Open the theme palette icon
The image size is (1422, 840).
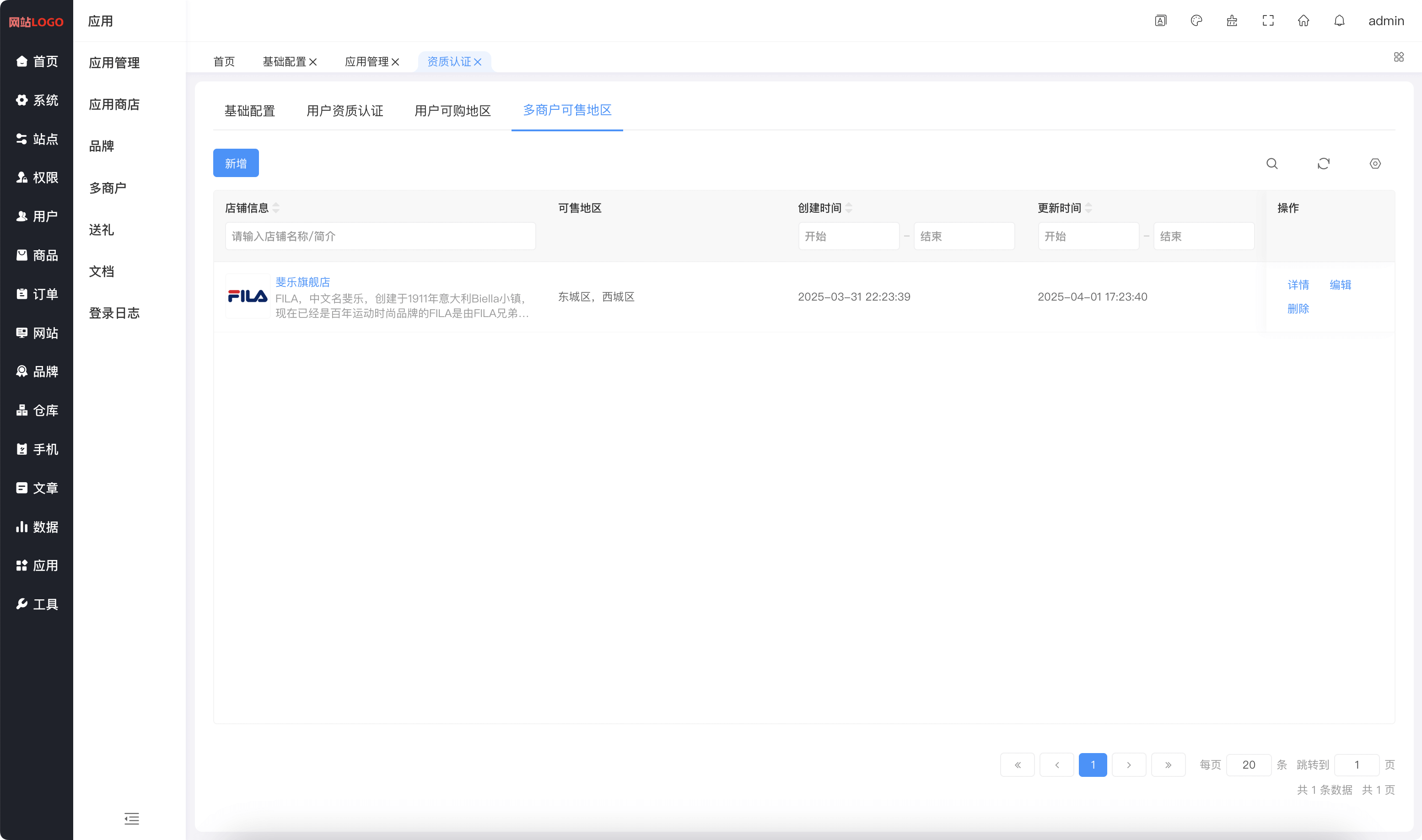[x=1196, y=21]
